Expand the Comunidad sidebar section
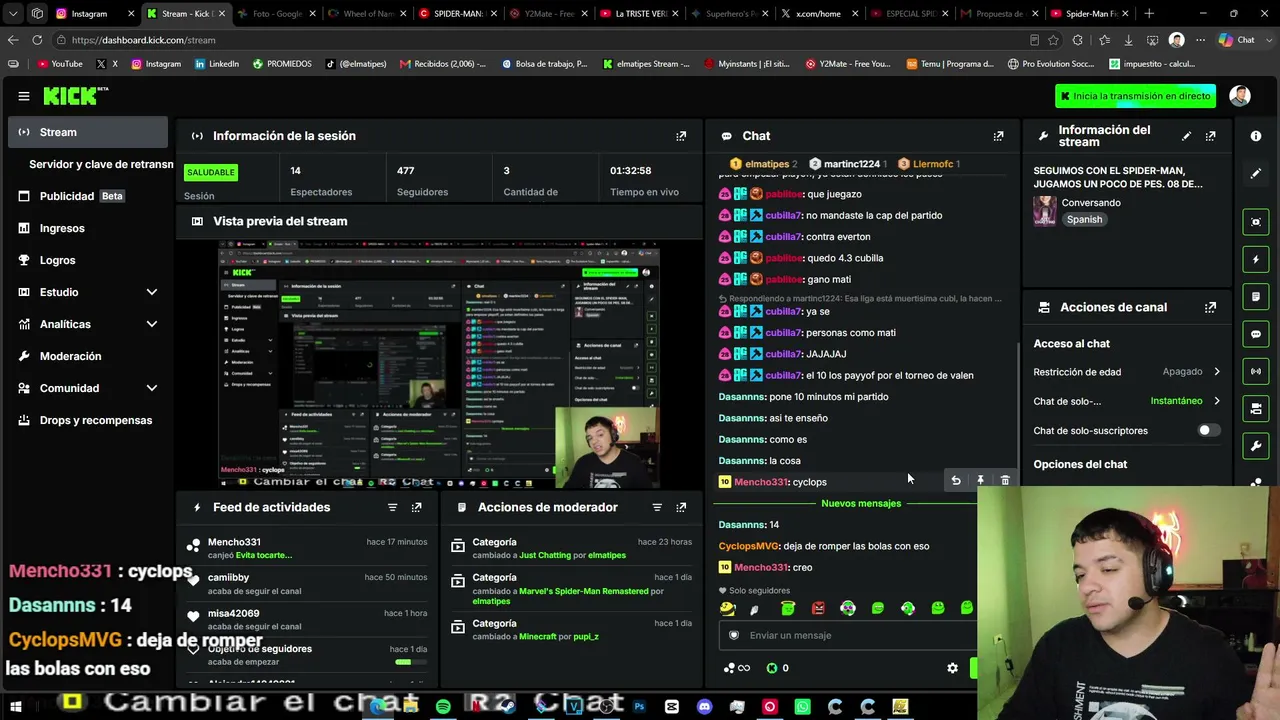 click(152, 388)
